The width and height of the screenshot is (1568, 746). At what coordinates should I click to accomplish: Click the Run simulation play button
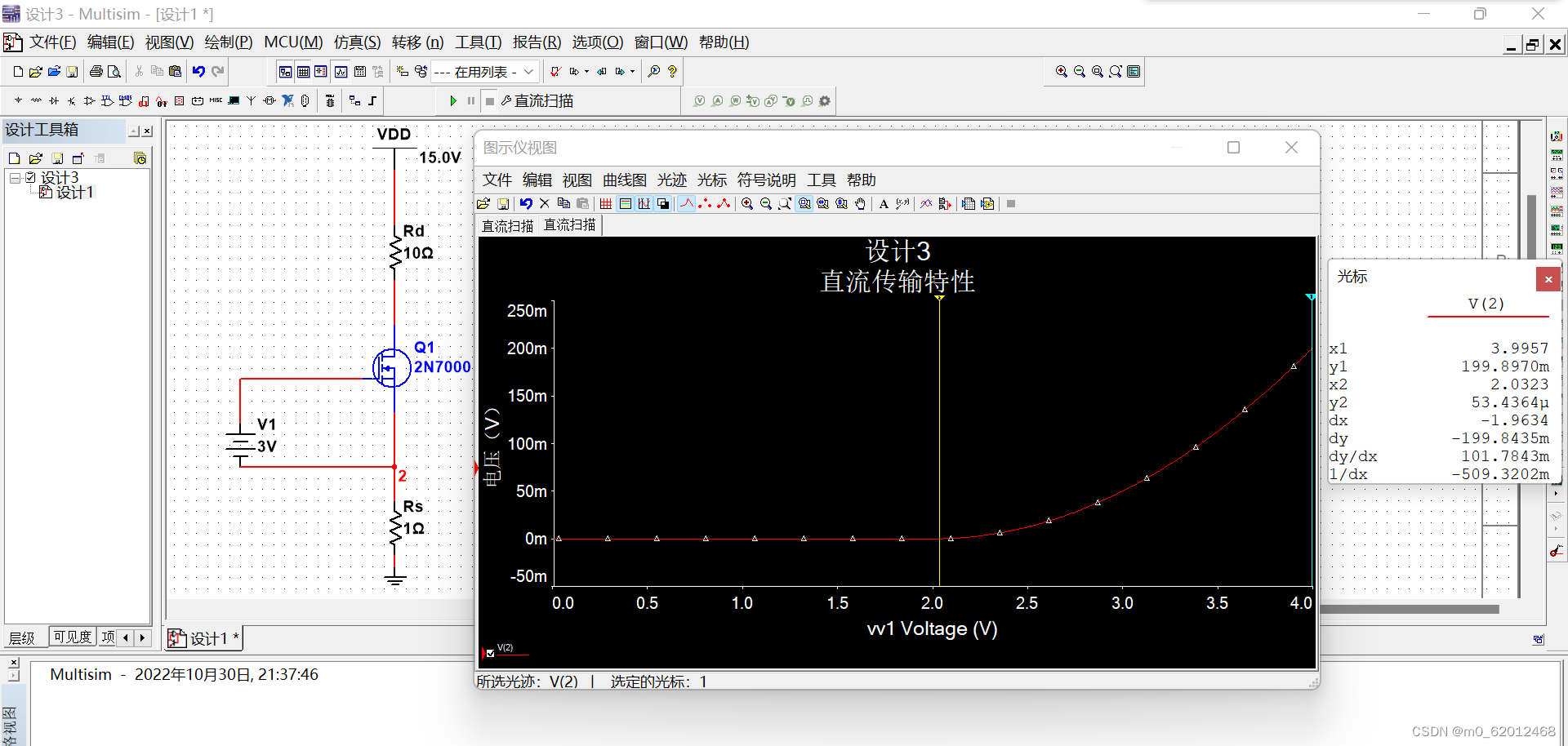pyautogui.click(x=453, y=101)
